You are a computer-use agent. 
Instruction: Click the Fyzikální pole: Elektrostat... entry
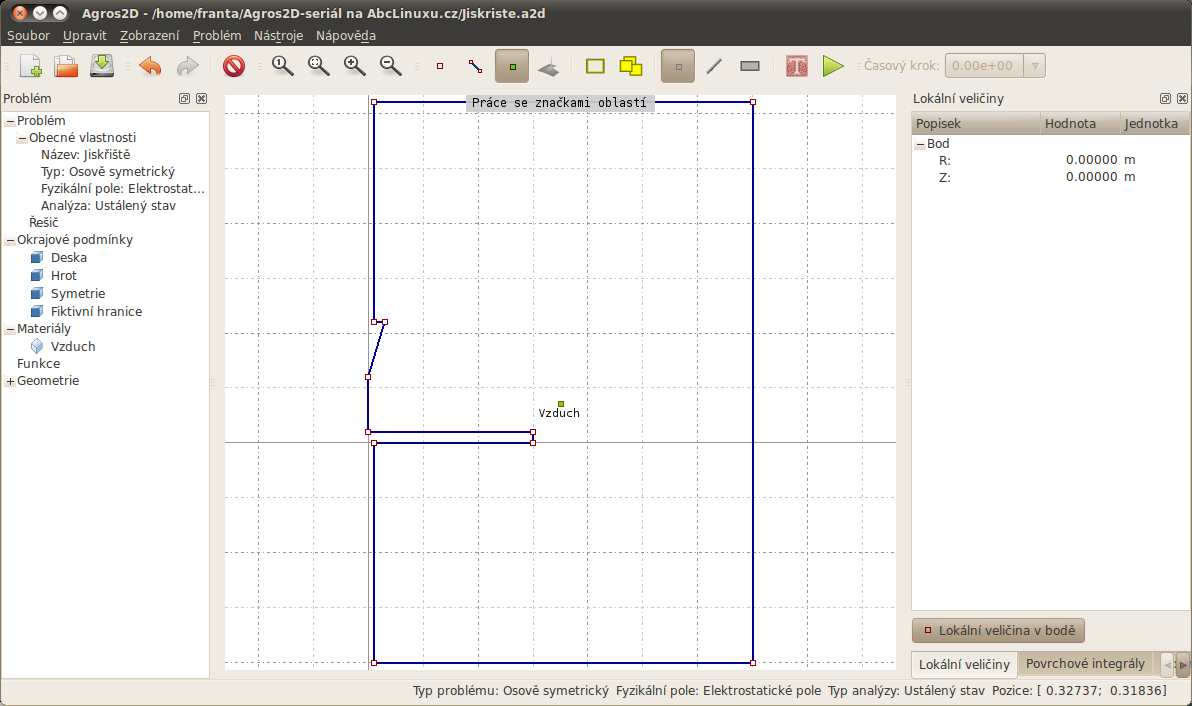pyautogui.click(x=122, y=188)
